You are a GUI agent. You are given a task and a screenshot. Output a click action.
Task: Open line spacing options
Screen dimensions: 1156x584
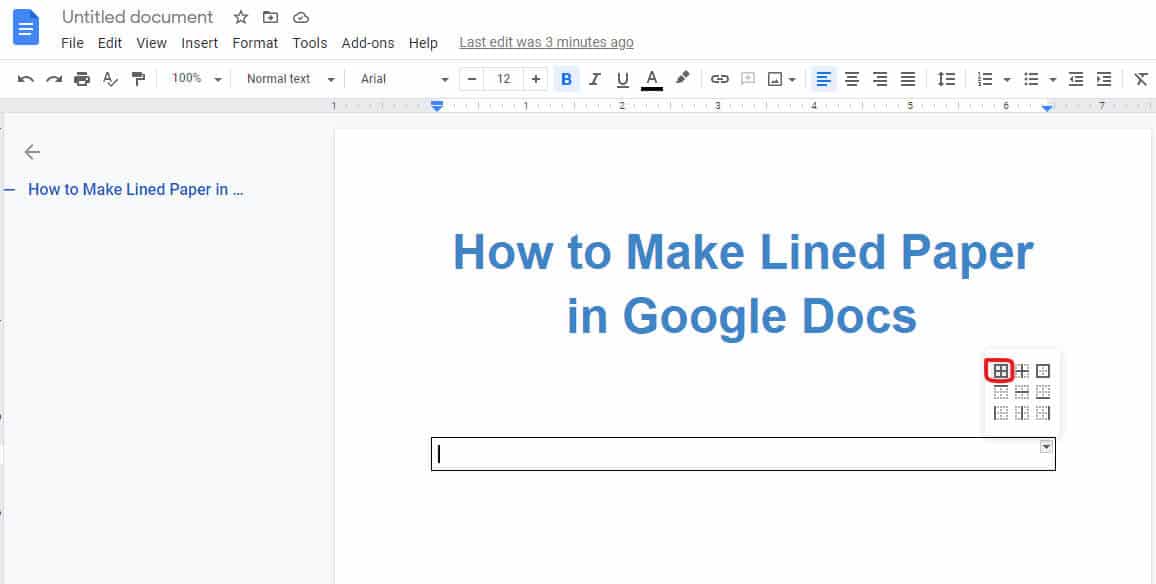pyautogui.click(x=946, y=79)
